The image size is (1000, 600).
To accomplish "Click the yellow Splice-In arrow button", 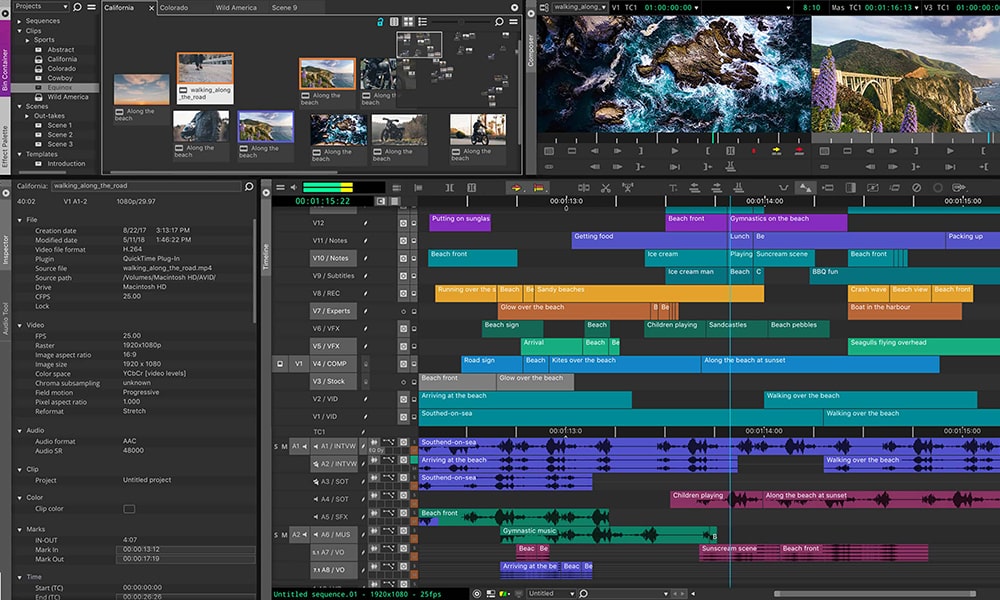I will coord(776,151).
